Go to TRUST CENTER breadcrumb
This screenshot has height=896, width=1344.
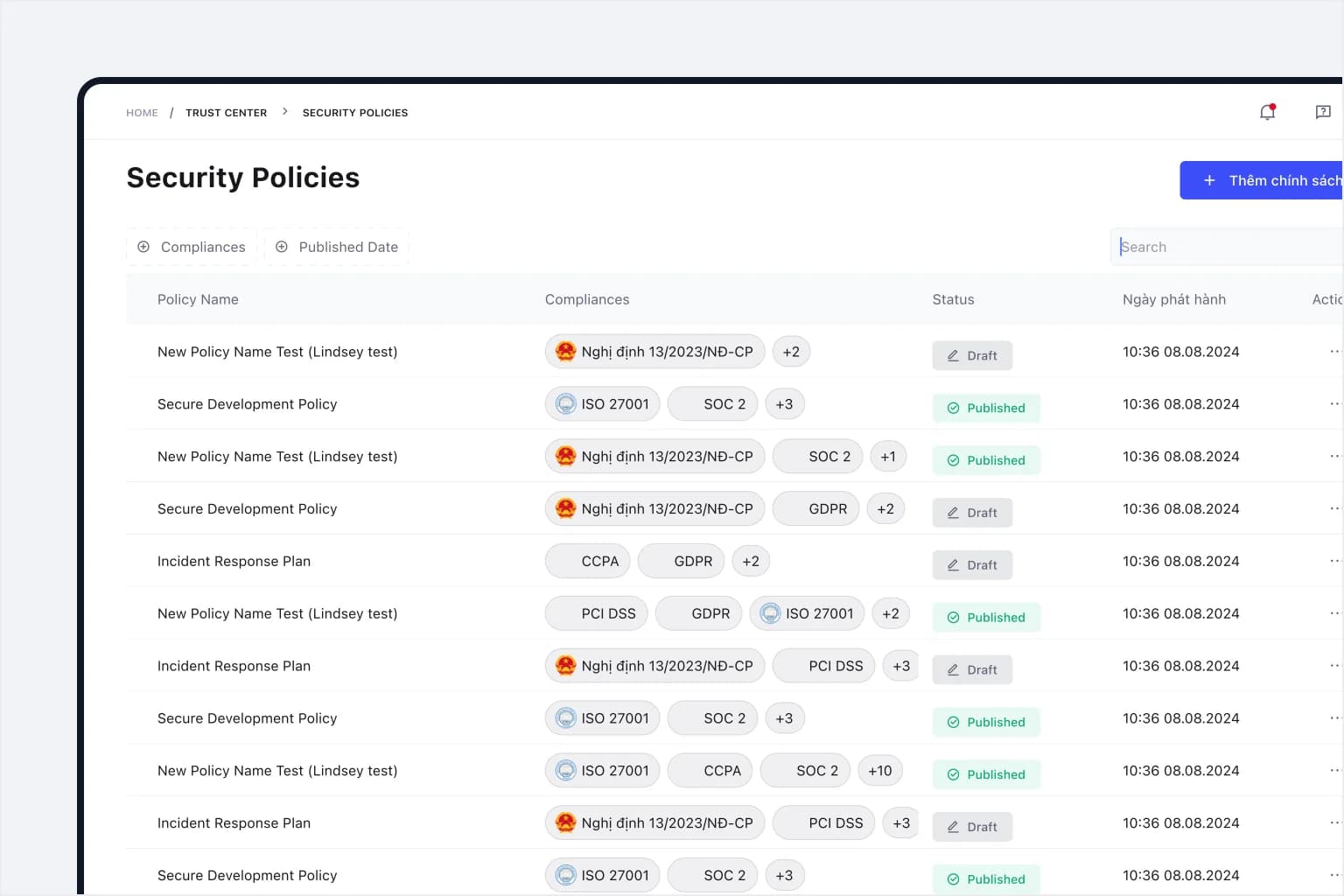[226, 113]
